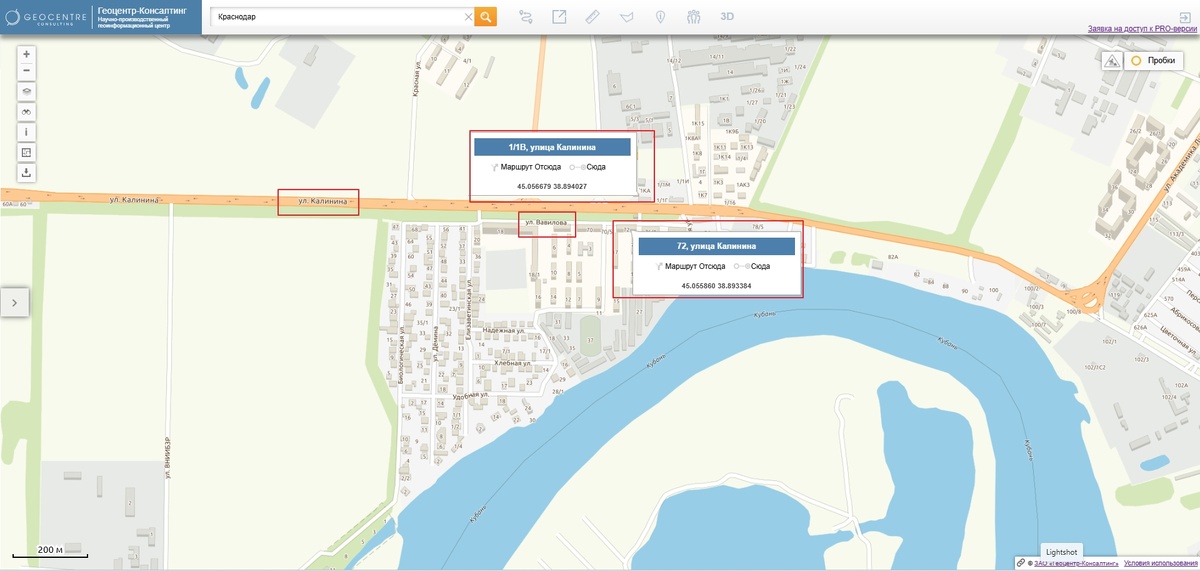Zoom out with the minus button
The image size is (1200, 571).
[27, 72]
